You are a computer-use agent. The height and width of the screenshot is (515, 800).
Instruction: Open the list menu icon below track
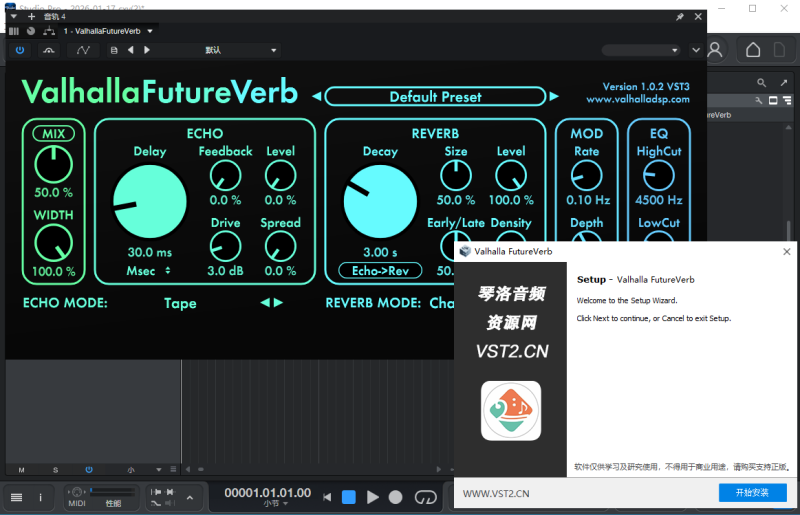coord(173,470)
